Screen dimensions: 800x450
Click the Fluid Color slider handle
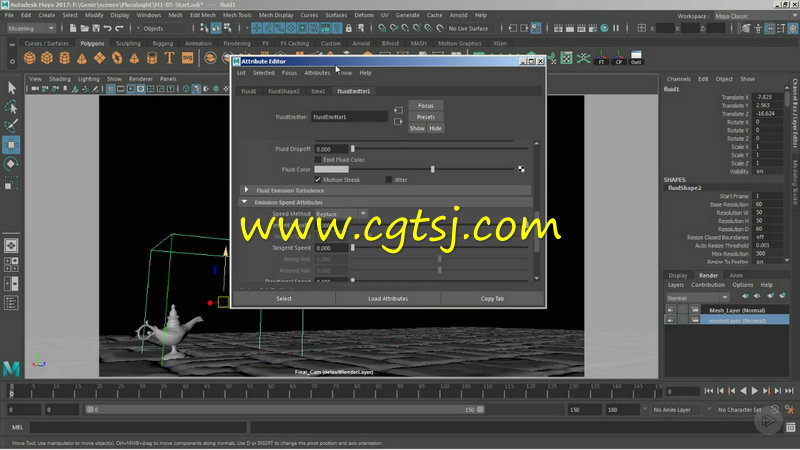pyautogui.click(x=433, y=169)
